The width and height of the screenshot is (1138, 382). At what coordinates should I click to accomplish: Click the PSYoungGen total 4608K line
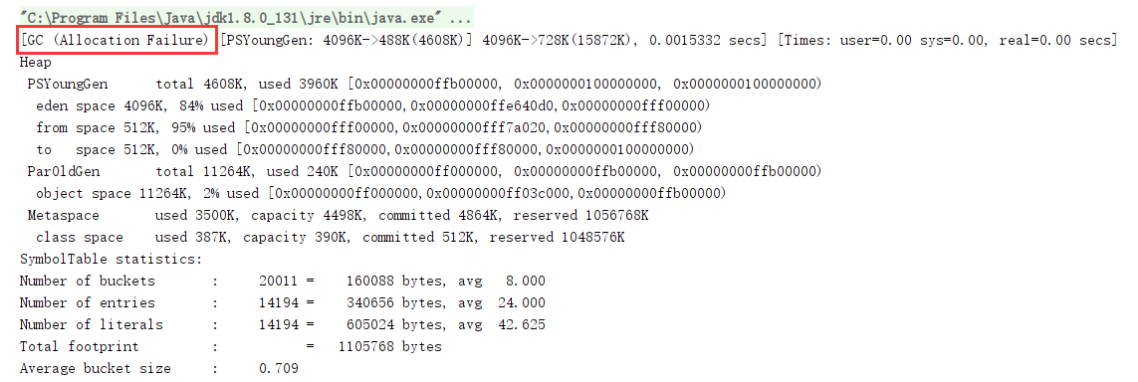pyautogui.click(x=424, y=84)
